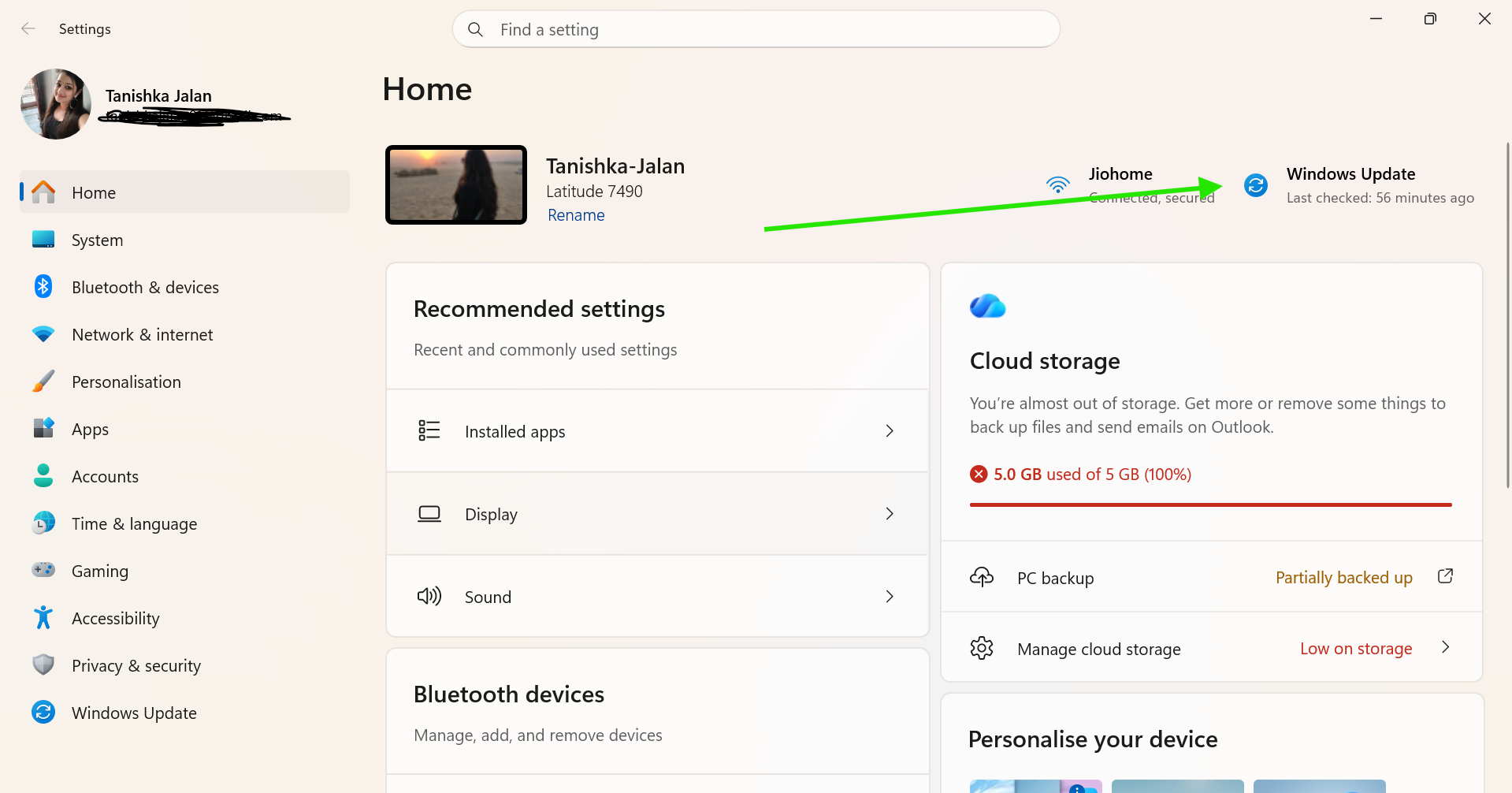Click the Accessibility figure icon
The height and width of the screenshot is (793, 1512).
(43, 618)
